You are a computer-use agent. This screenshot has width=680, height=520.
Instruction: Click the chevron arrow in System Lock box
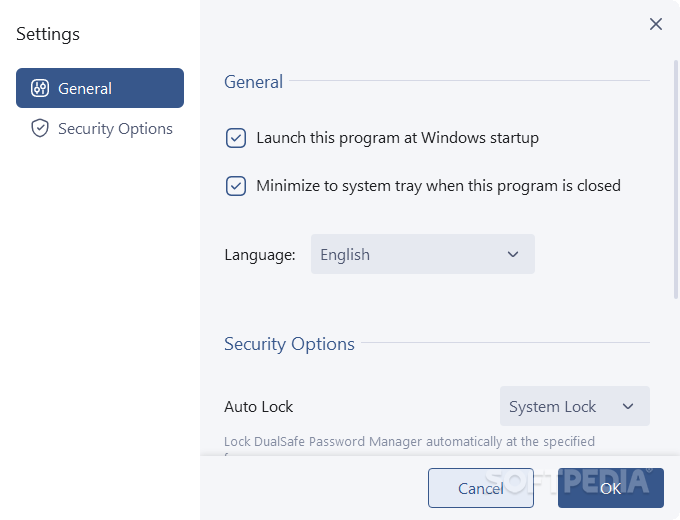pyautogui.click(x=628, y=406)
